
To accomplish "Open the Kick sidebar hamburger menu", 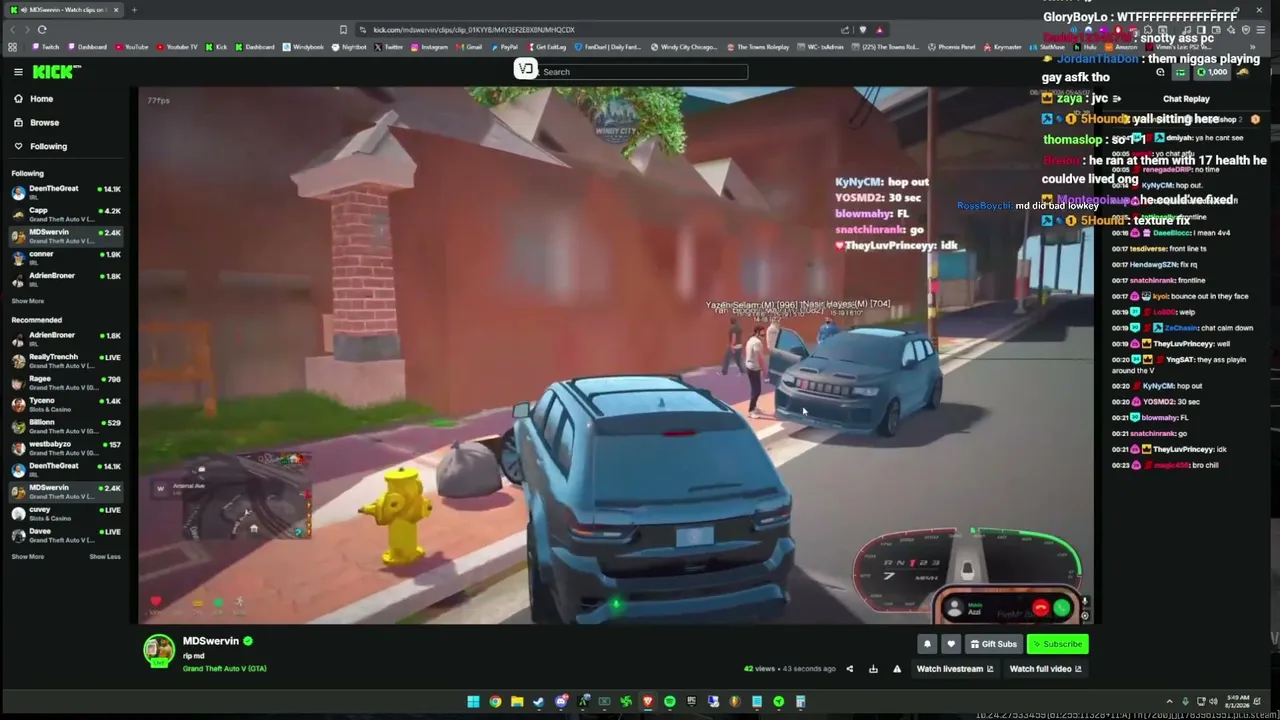I will [18, 72].
